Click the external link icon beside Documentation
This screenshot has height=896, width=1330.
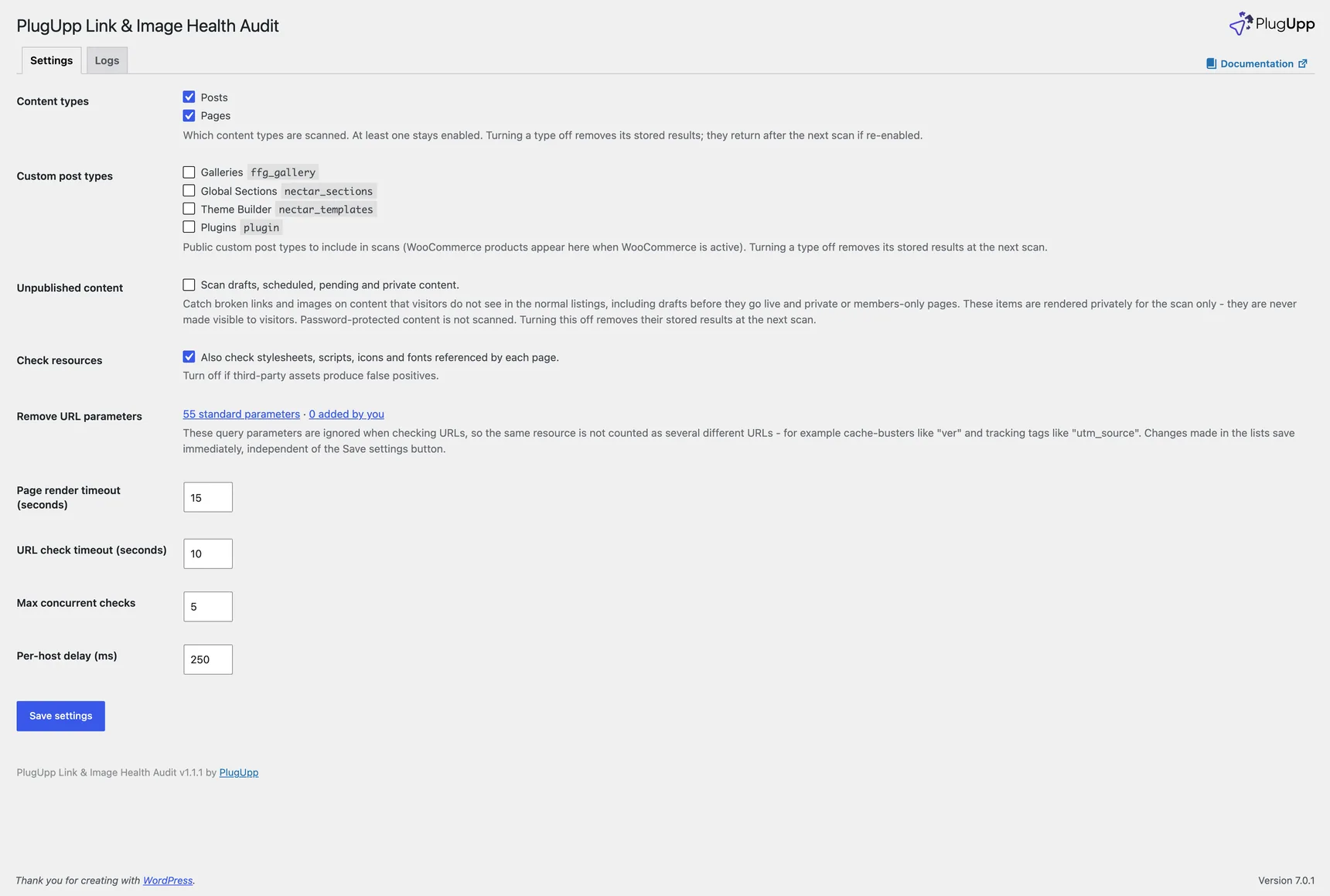(x=1302, y=63)
